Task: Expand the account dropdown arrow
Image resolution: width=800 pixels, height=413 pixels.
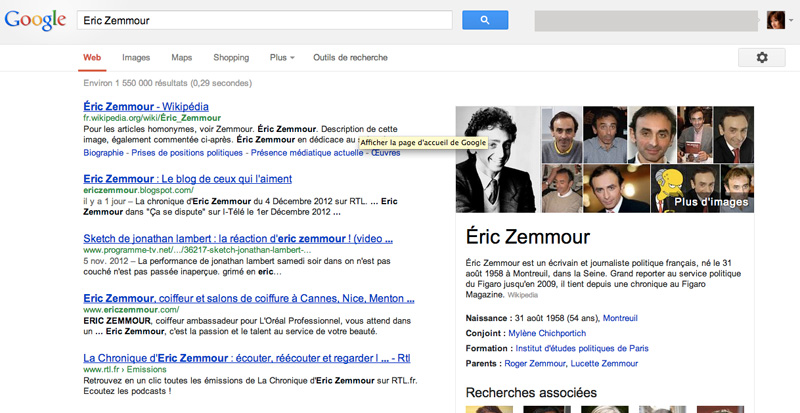Action: [791, 20]
